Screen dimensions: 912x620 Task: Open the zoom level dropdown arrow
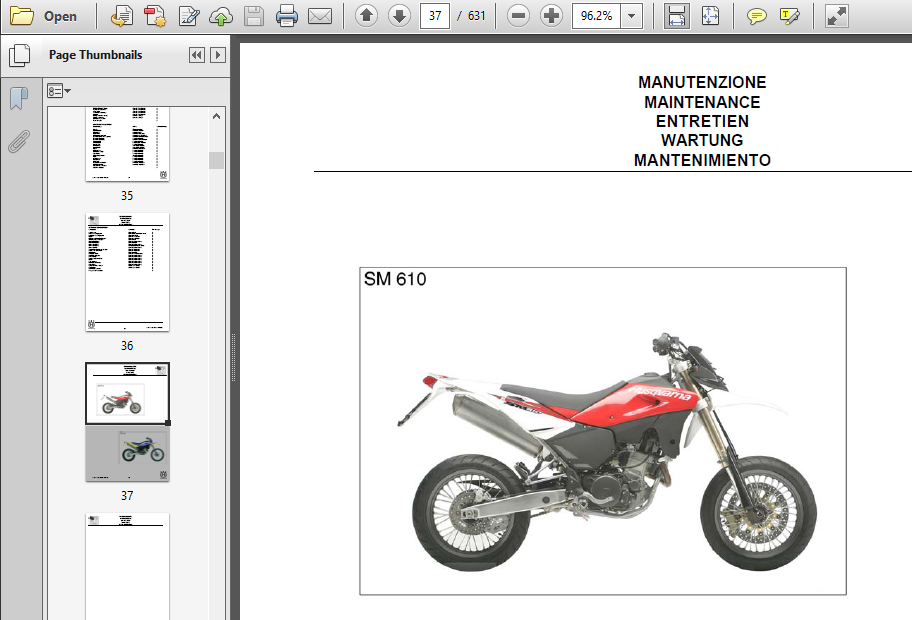pyautogui.click(x=632, y=16)
